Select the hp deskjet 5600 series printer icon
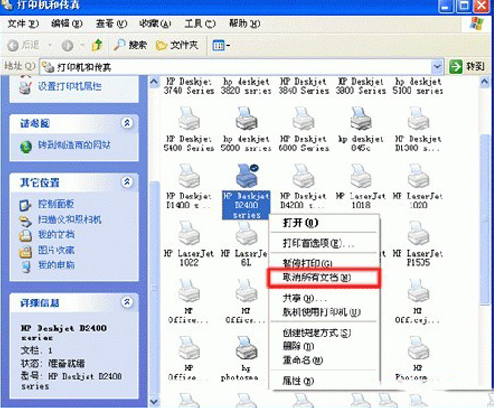The image size is (494, 408). point(246,119)
